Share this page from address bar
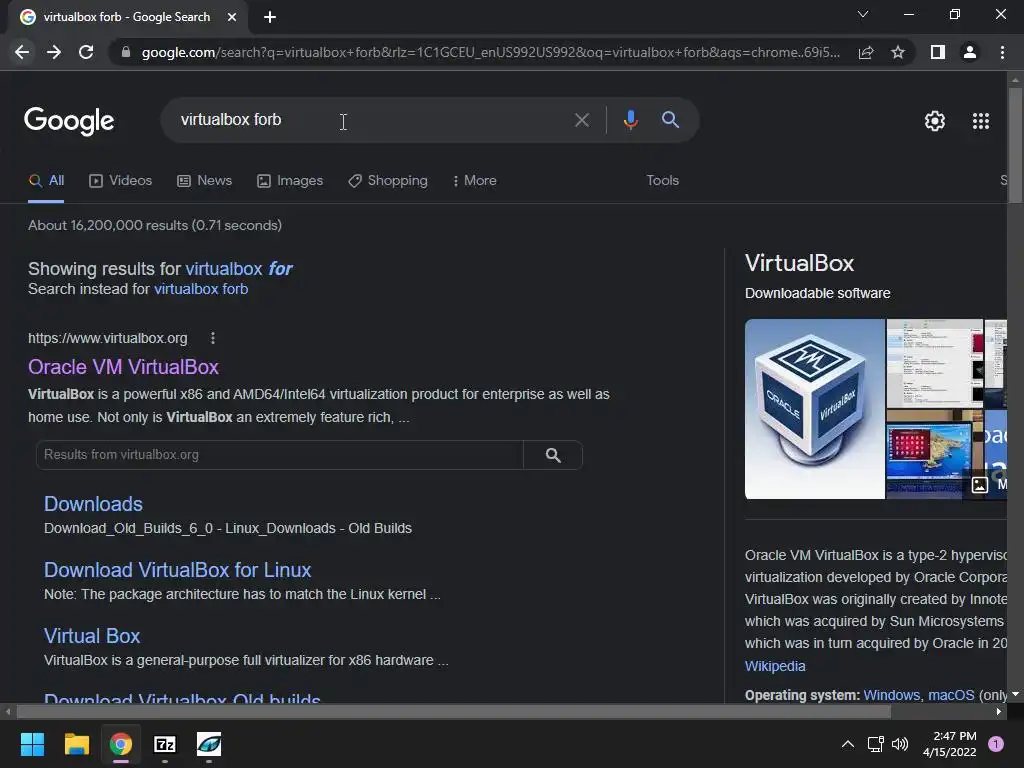 pyautogui.click(x=866, y=52)
